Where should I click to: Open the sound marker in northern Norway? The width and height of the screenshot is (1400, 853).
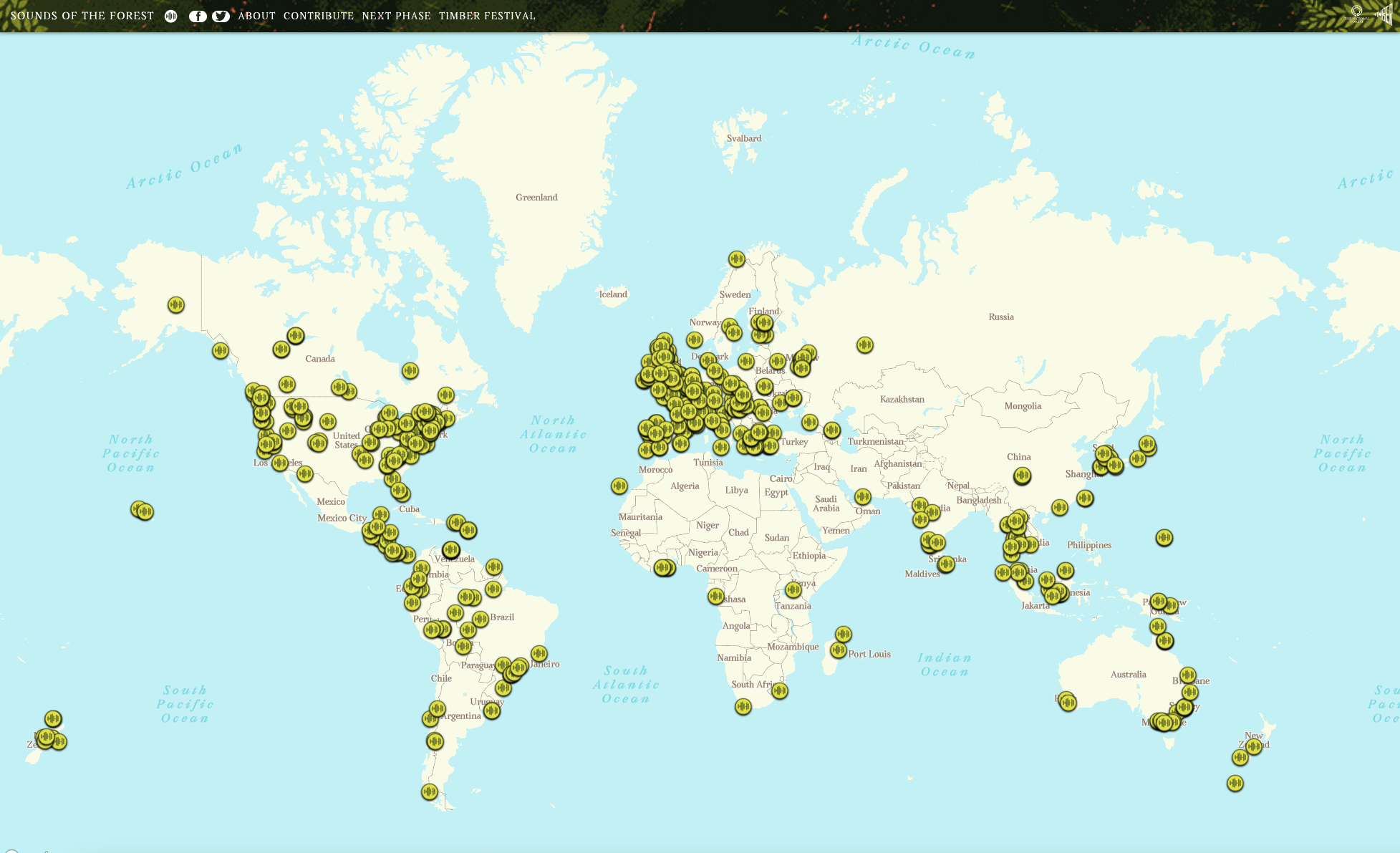pyautogui.click(x=737, y=259)
